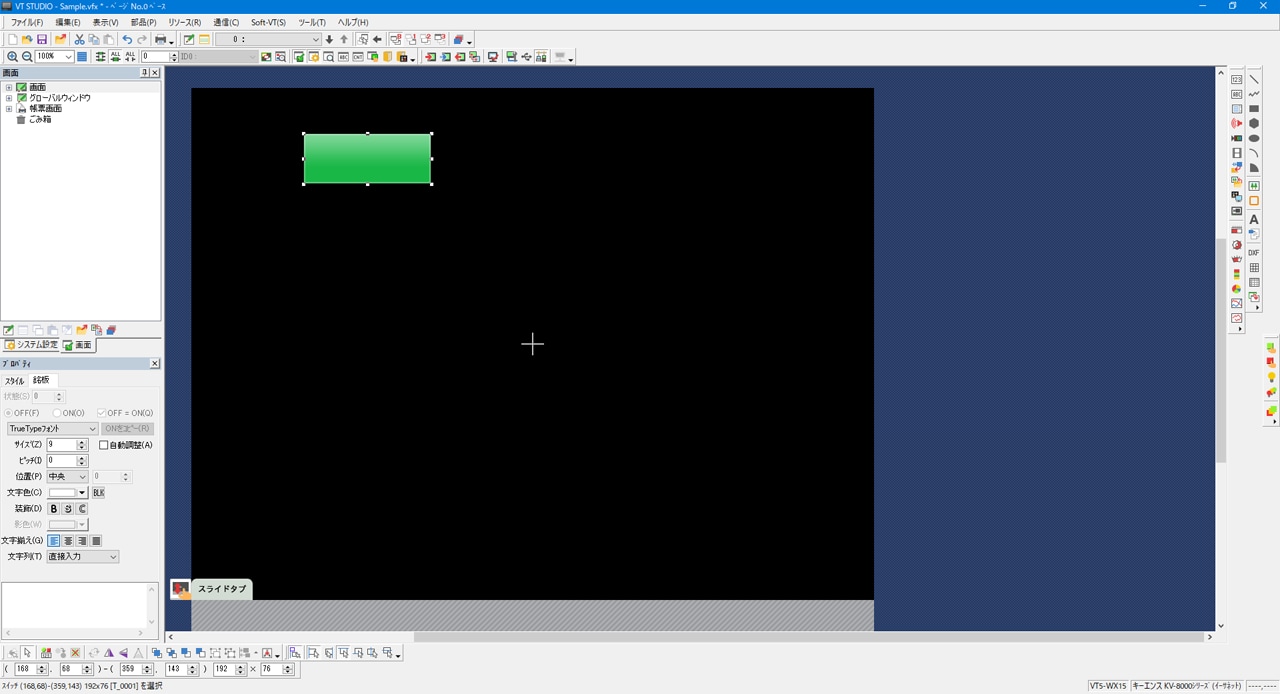Toggle bold decoration button B
The width and height of the screenshot is (1280, 694).
coord(54,509)
